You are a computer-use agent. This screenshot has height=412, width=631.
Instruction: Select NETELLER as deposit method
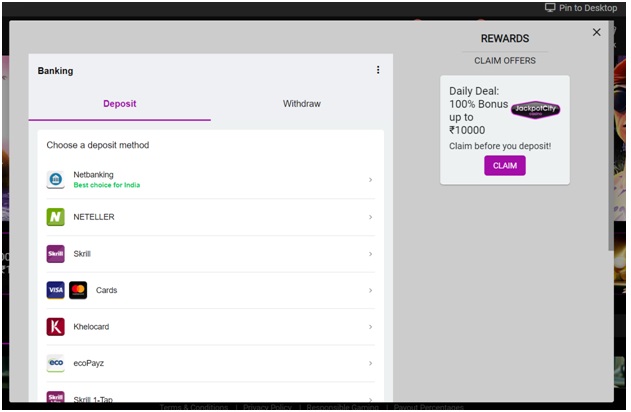pos(210,217)
